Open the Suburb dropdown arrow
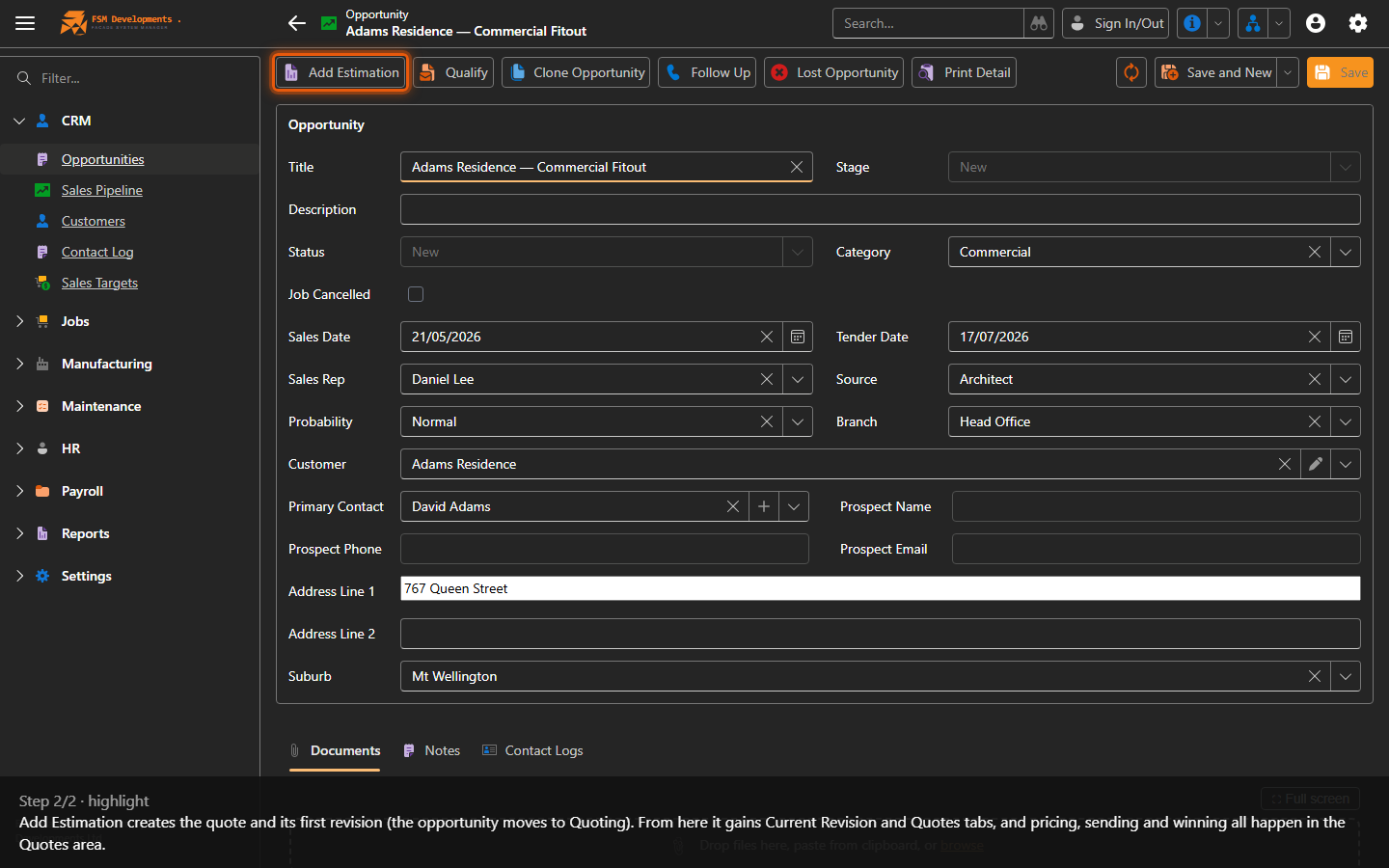1389x868 pixels. tap(1346, 676)
